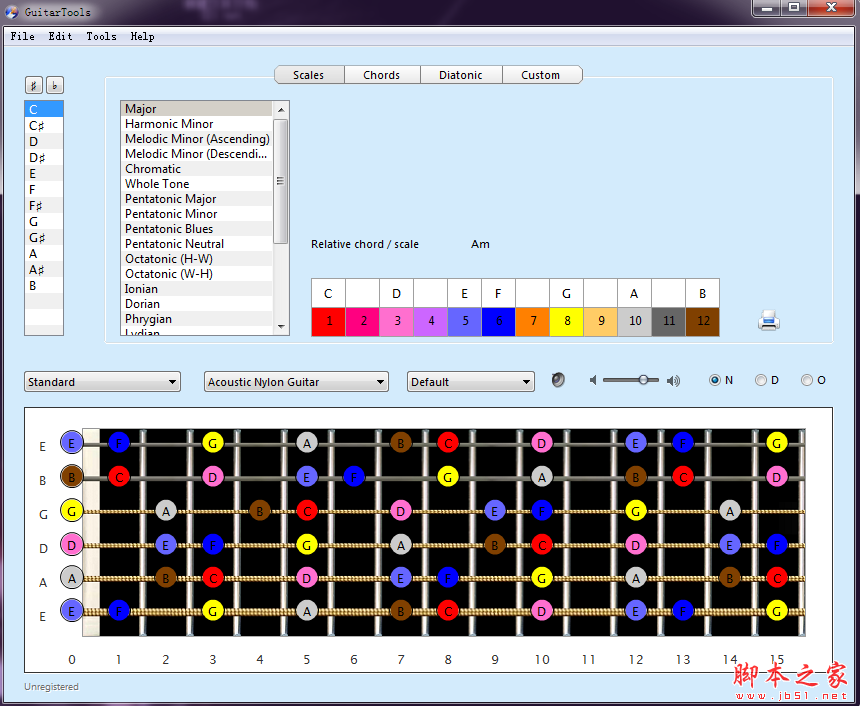This screenshot has width=860, height=707.
Task: Click the orange color swatch numbered 7
Action: (x=533, y=321)
